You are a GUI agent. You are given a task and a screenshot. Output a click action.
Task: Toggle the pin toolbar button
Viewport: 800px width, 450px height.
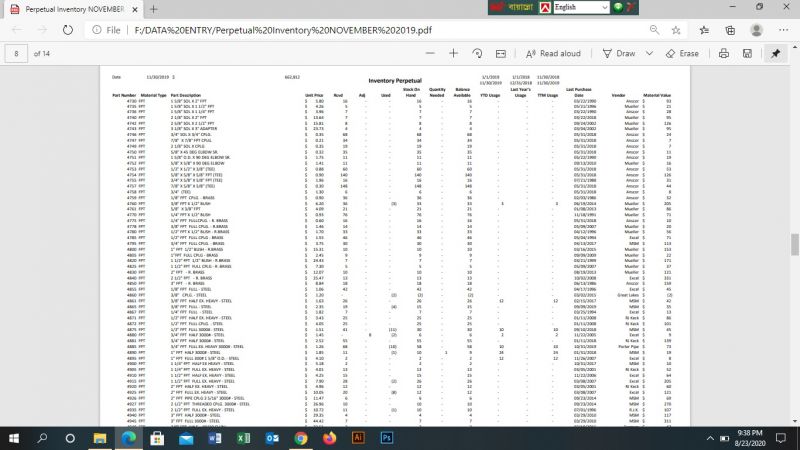coord(777,53)
